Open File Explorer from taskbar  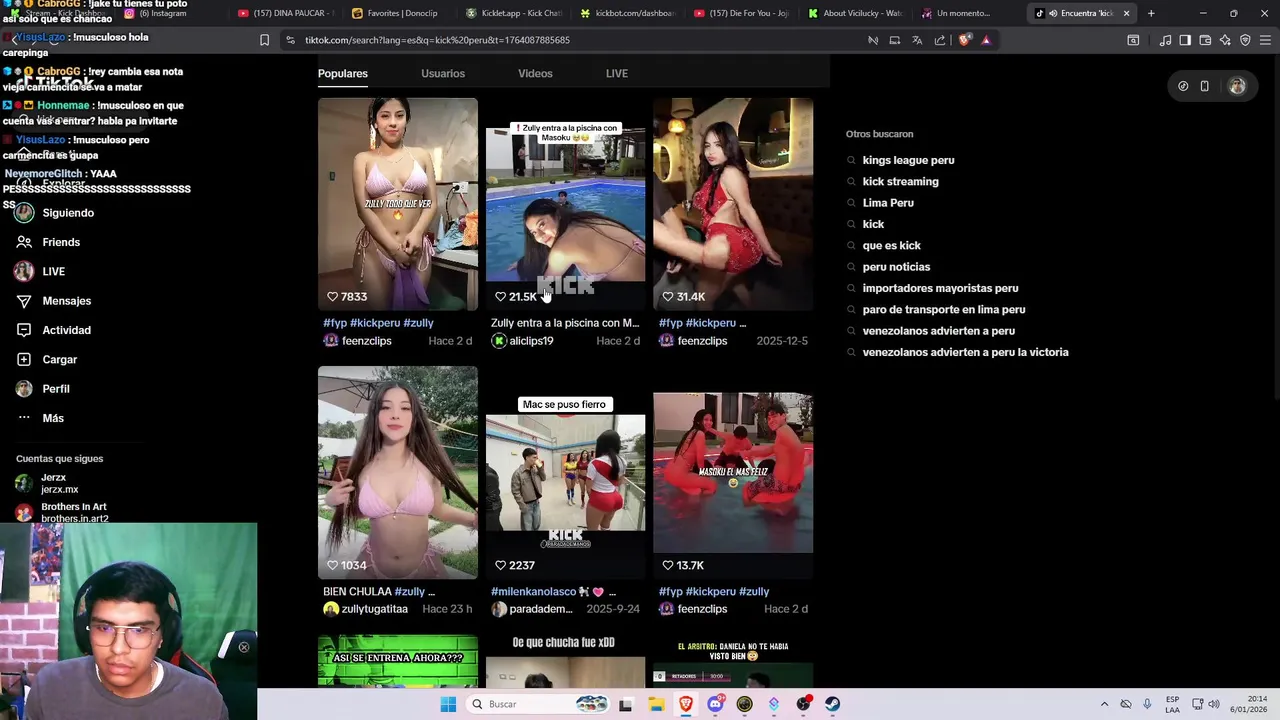[656, 704]
